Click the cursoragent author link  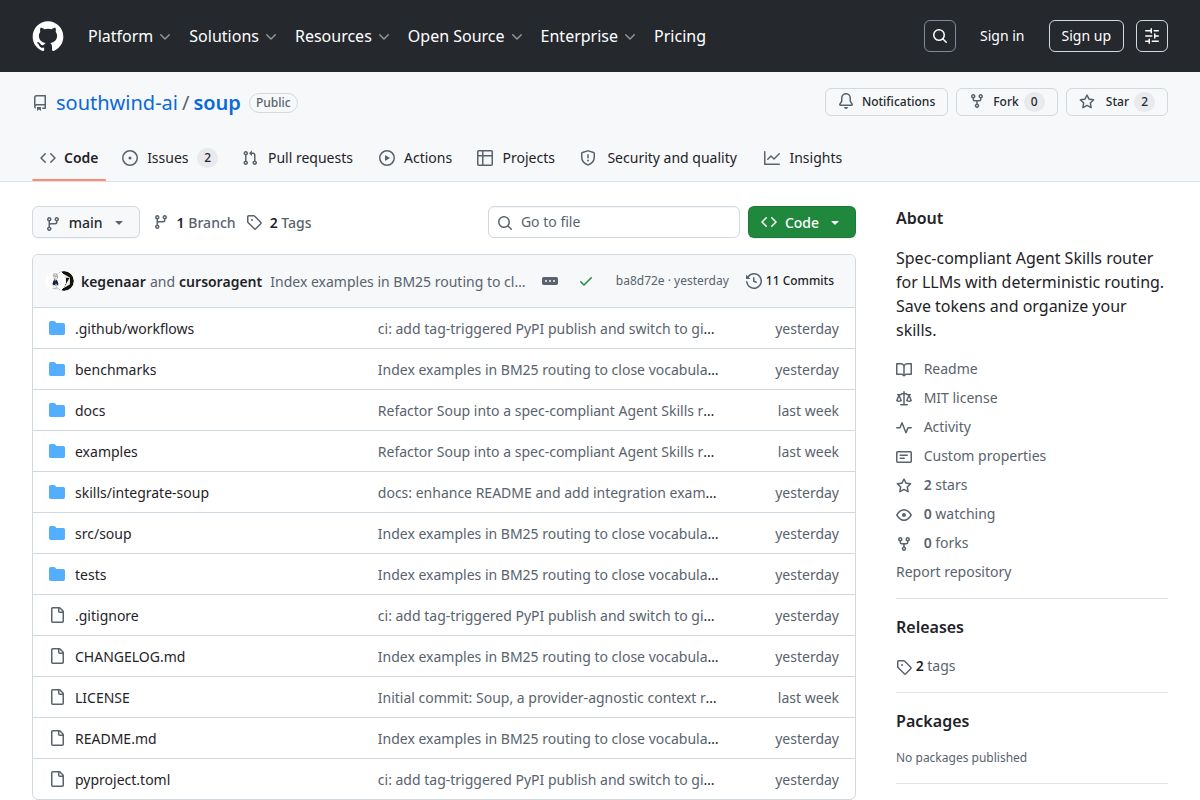[220, 282]
